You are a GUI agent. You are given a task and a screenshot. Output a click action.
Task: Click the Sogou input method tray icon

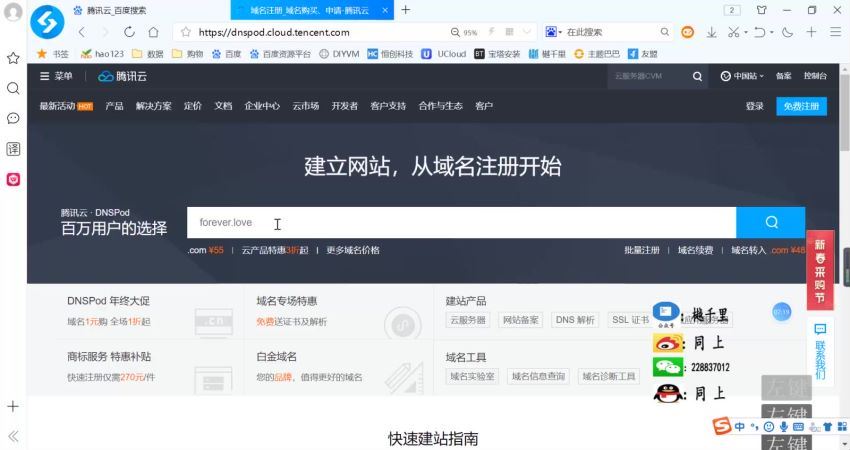point(722,426)
